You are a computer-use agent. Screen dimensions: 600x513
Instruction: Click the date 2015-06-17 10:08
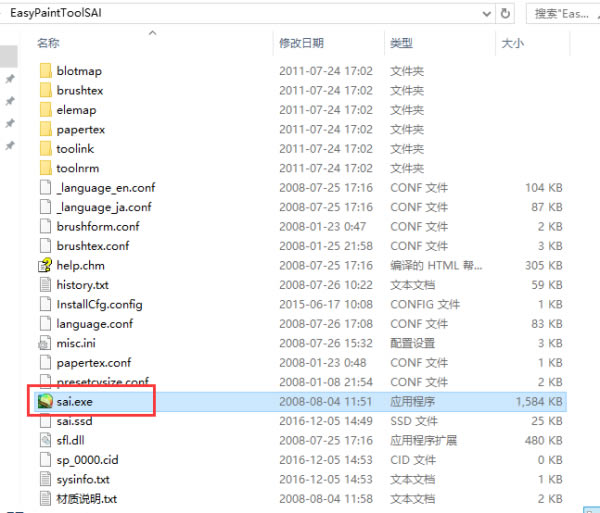tap(326, 305)
